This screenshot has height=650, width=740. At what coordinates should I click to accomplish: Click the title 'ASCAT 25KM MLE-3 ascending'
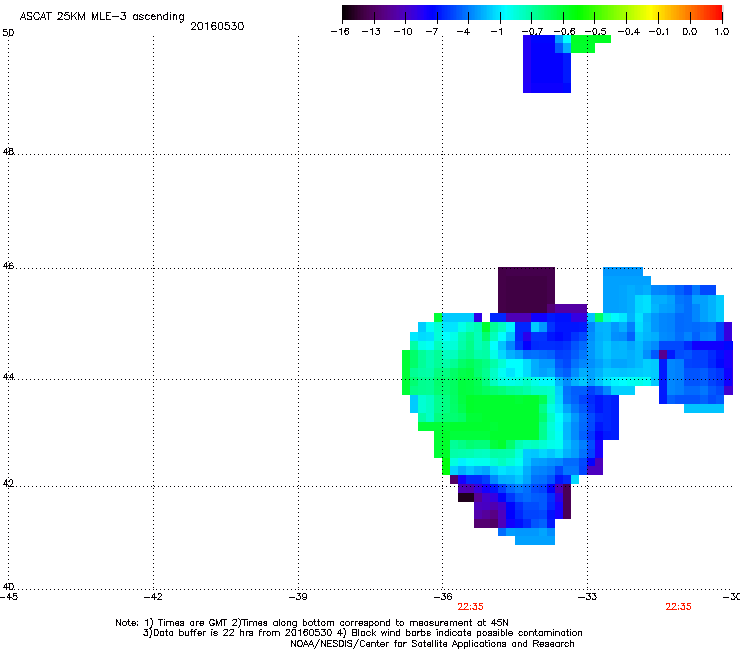[x=102, y=16]
